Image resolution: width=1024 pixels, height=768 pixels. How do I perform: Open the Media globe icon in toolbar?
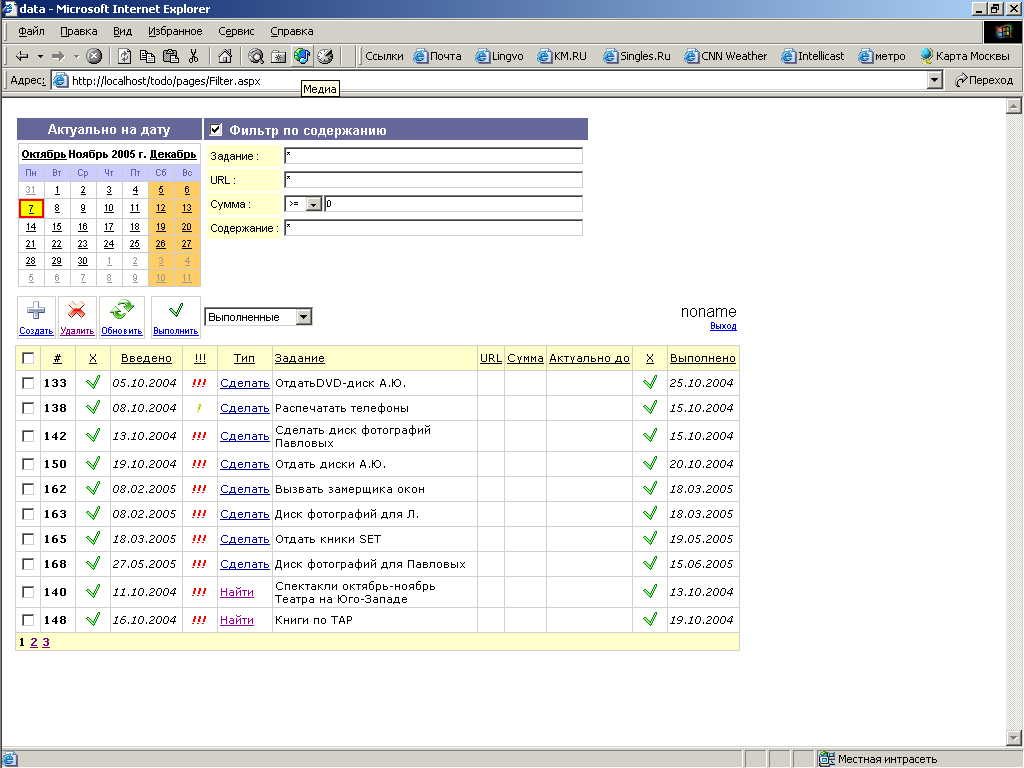coord(301,56)
